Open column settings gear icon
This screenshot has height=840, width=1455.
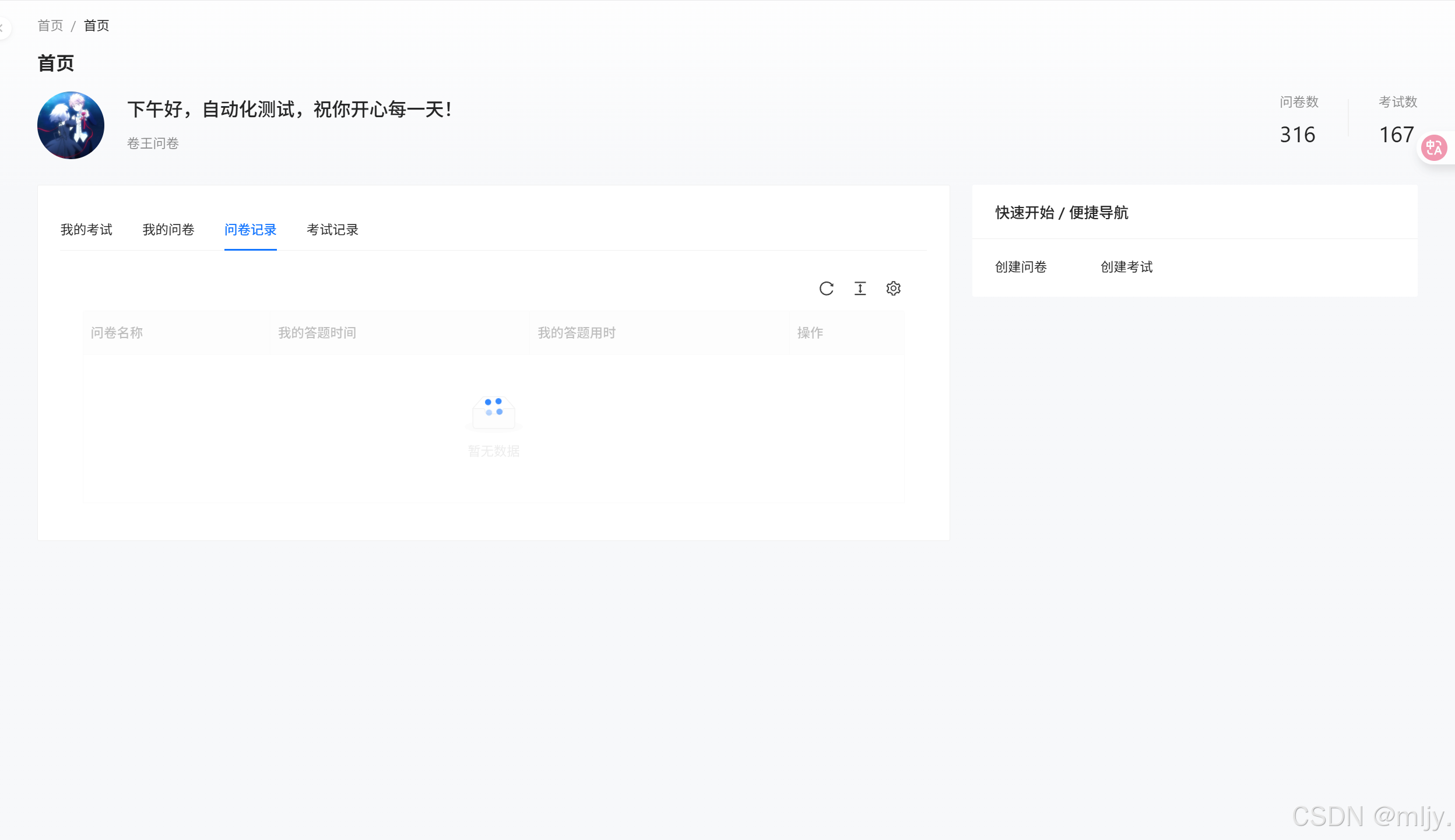[893, 289]
